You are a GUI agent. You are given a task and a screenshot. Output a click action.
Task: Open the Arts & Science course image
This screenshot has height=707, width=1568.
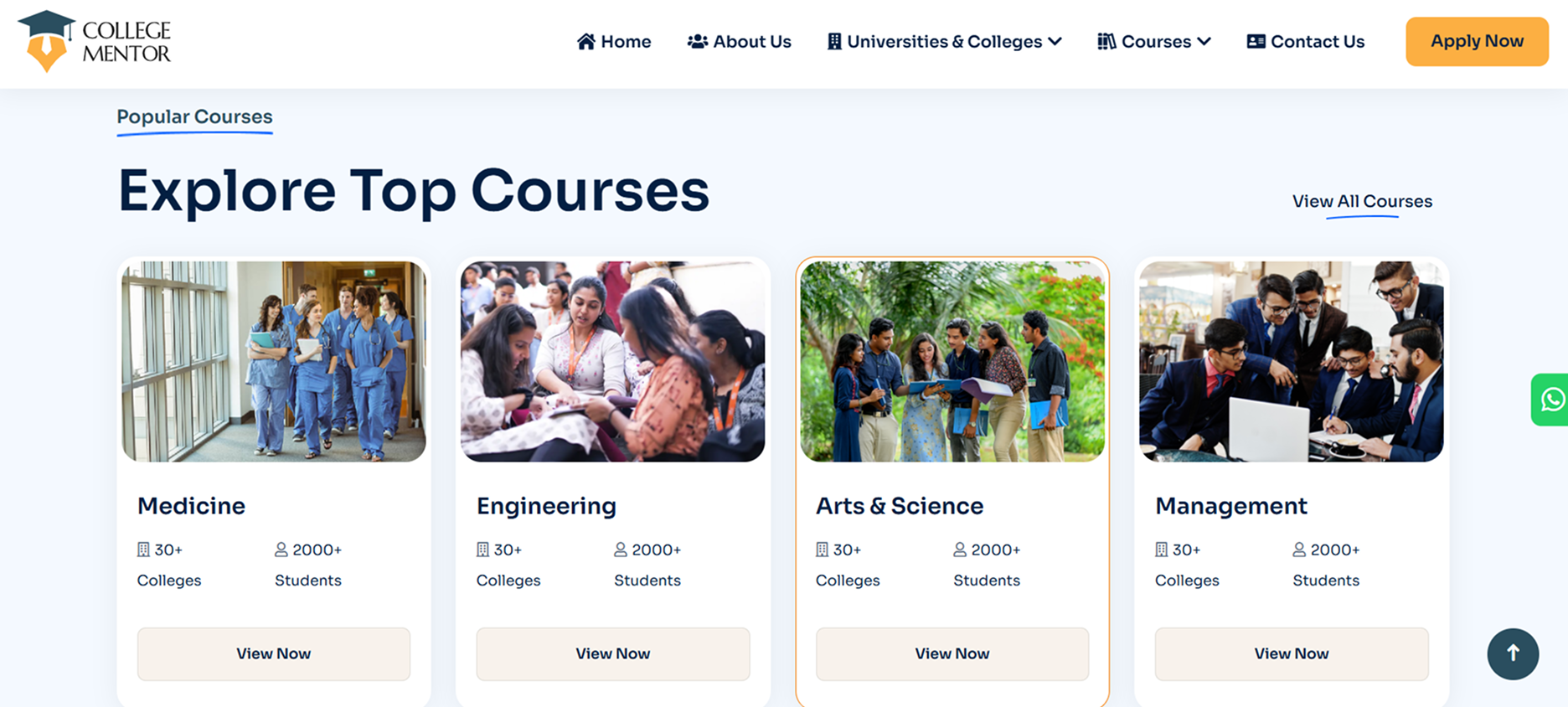coord(952,361)
